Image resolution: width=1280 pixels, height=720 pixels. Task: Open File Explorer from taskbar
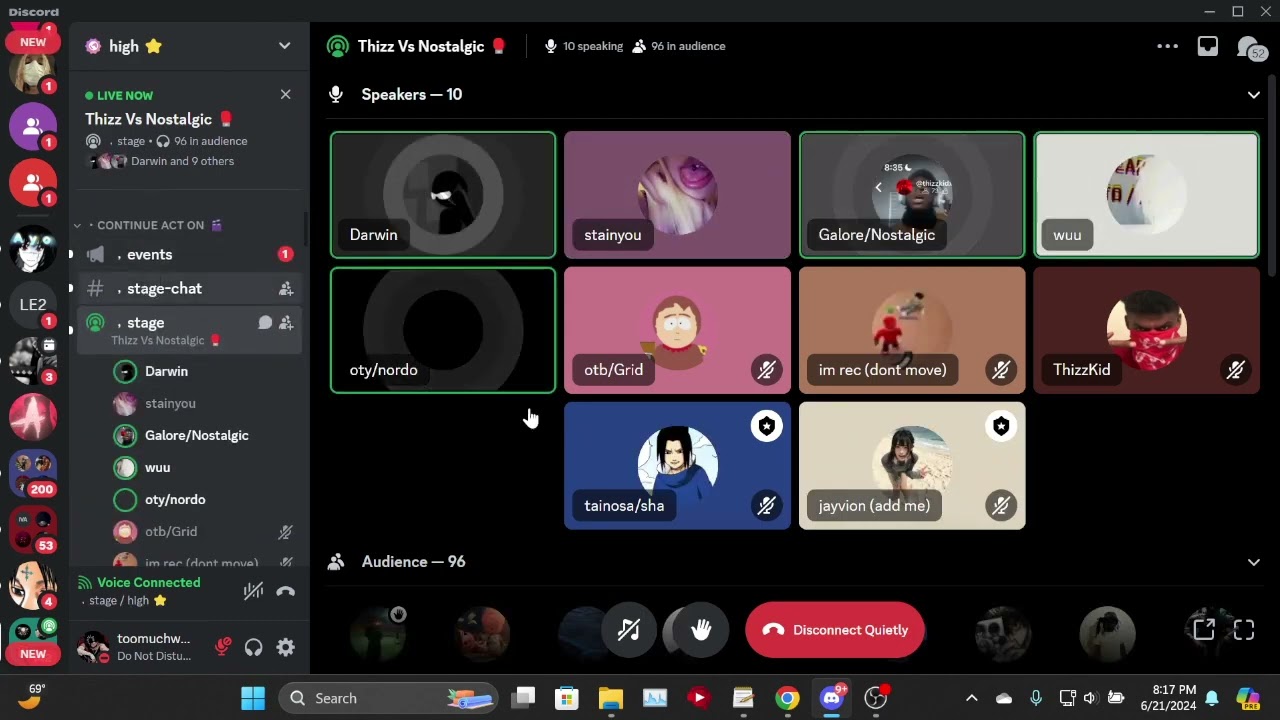[x=610, y=698]
